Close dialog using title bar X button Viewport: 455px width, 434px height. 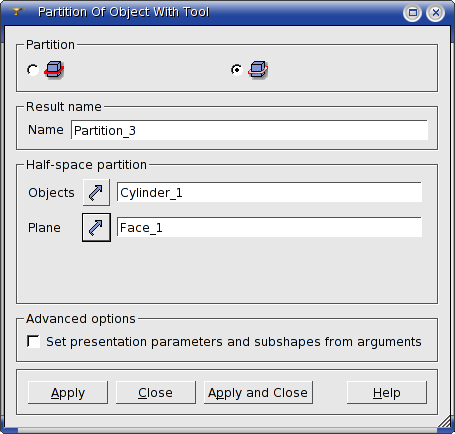[x=435, y=13]
